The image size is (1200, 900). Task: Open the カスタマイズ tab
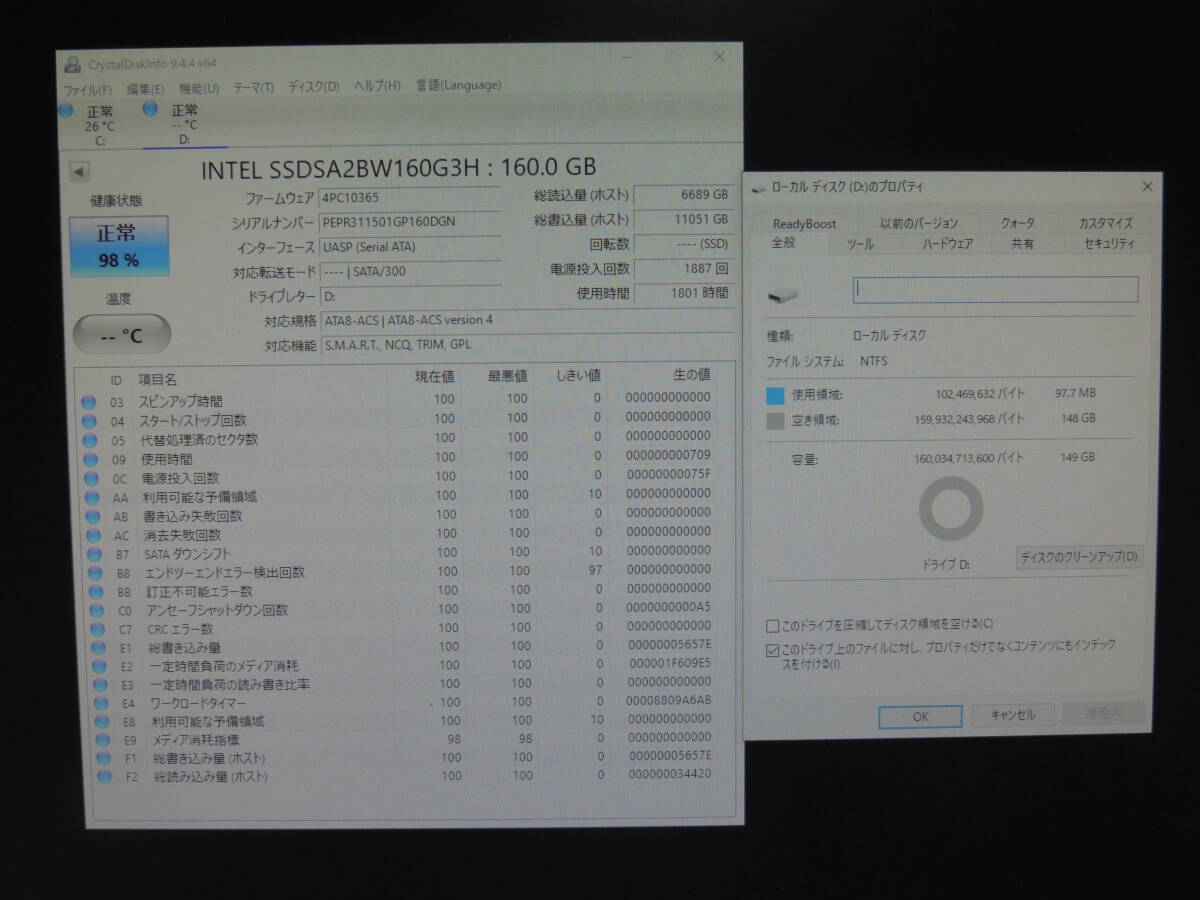[x=1105, y=224]
